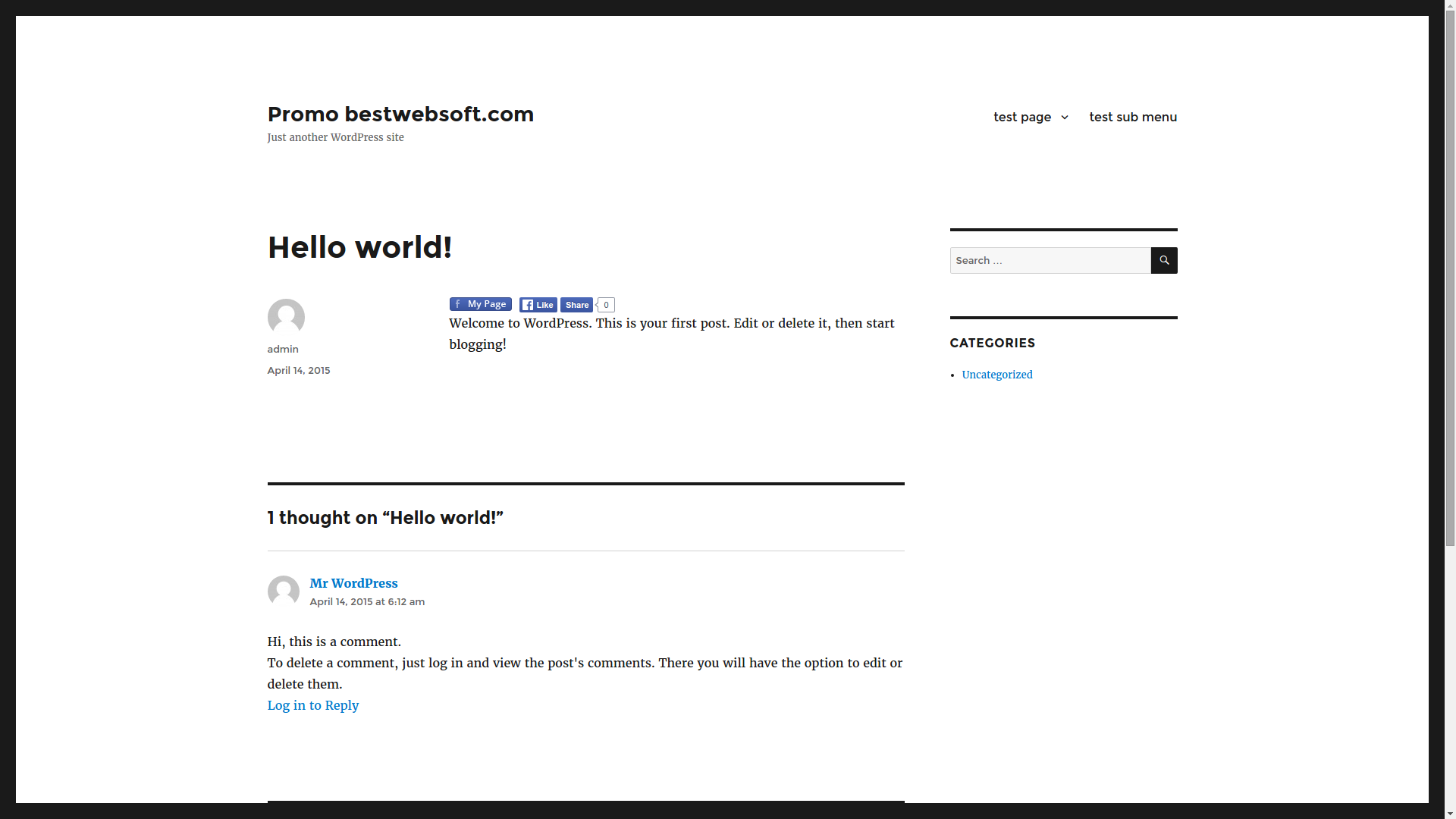Open Mr WordPress commenter link

pyautogui.click(x=353, y=583)
